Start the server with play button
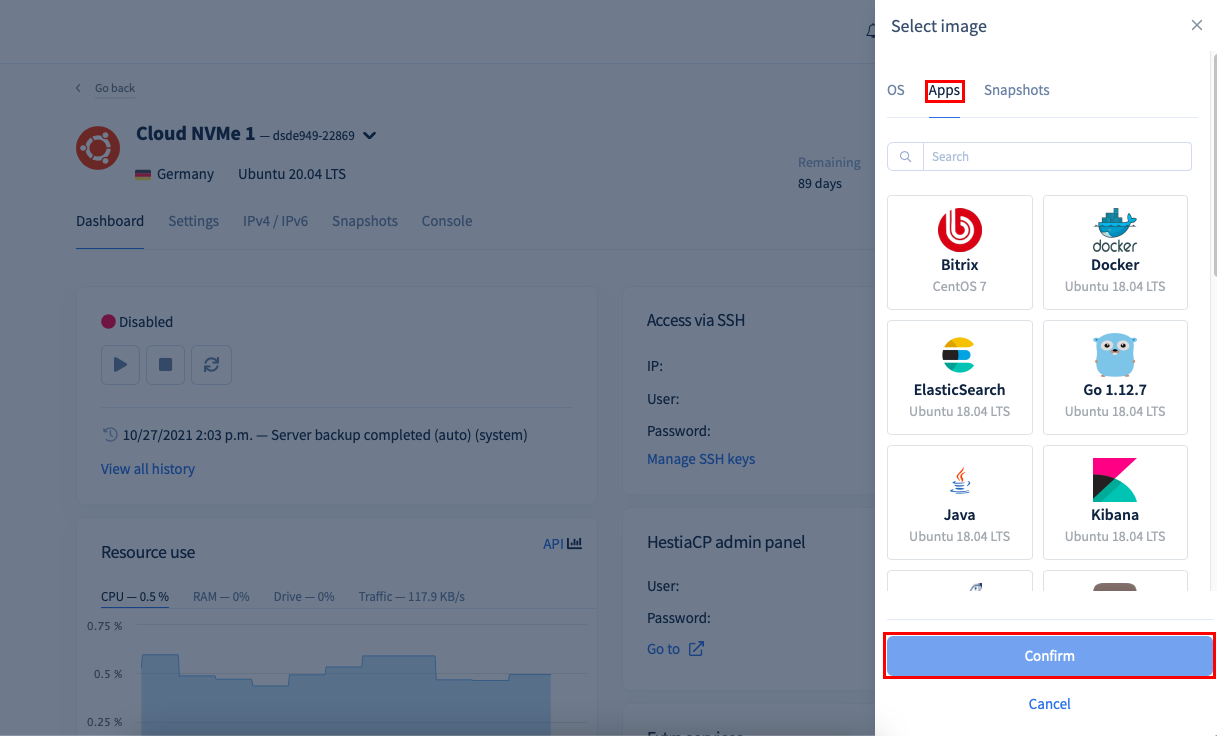The height and width of the screenshot is (736, 1217). click(120, 365)
